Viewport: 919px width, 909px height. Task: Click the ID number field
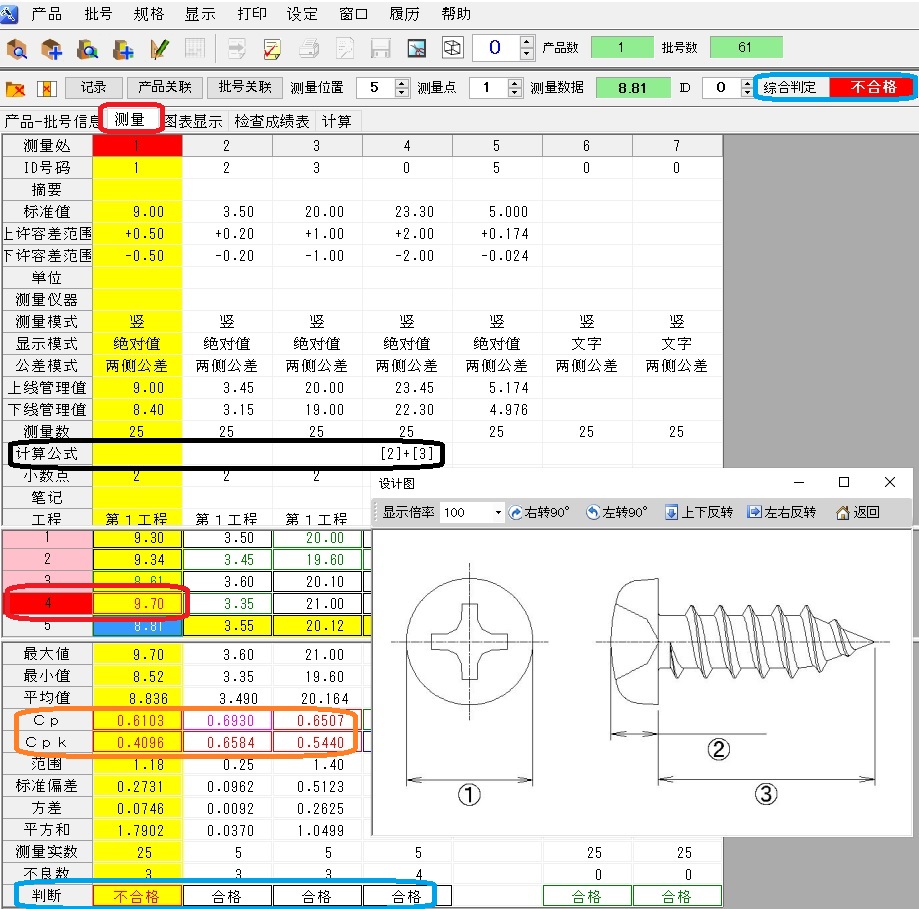(x=721, y=88)
